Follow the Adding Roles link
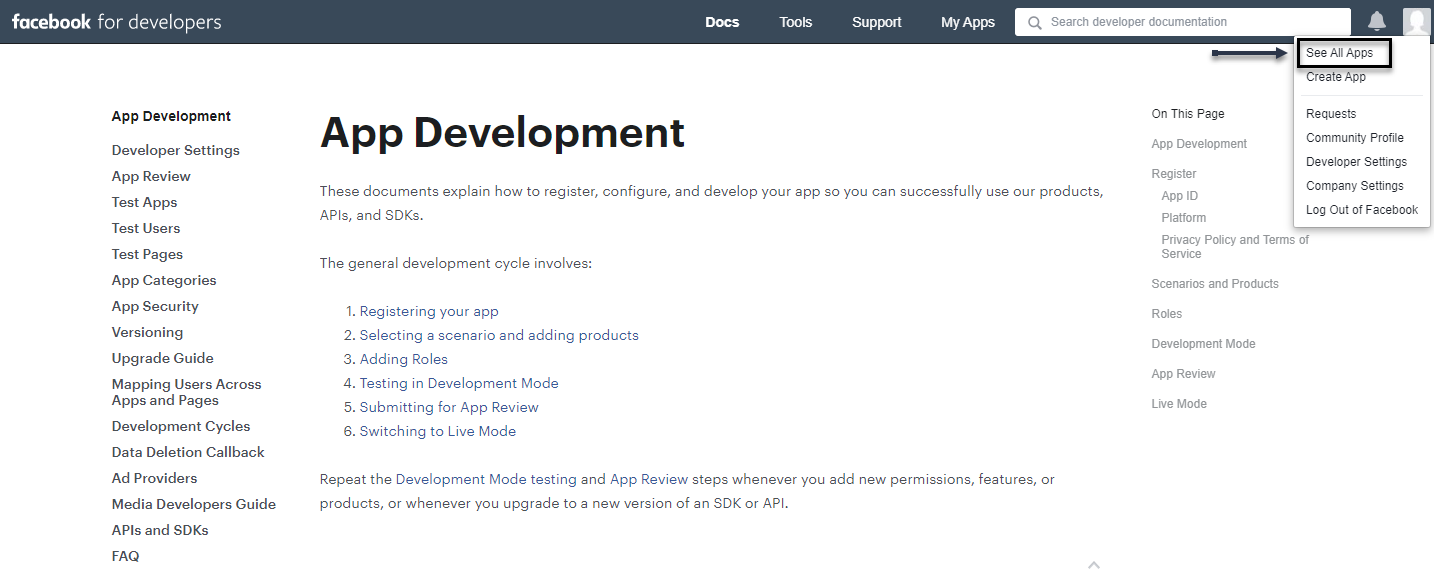Viewport: 1434px width, 588px height. click(x=404, y=359)
